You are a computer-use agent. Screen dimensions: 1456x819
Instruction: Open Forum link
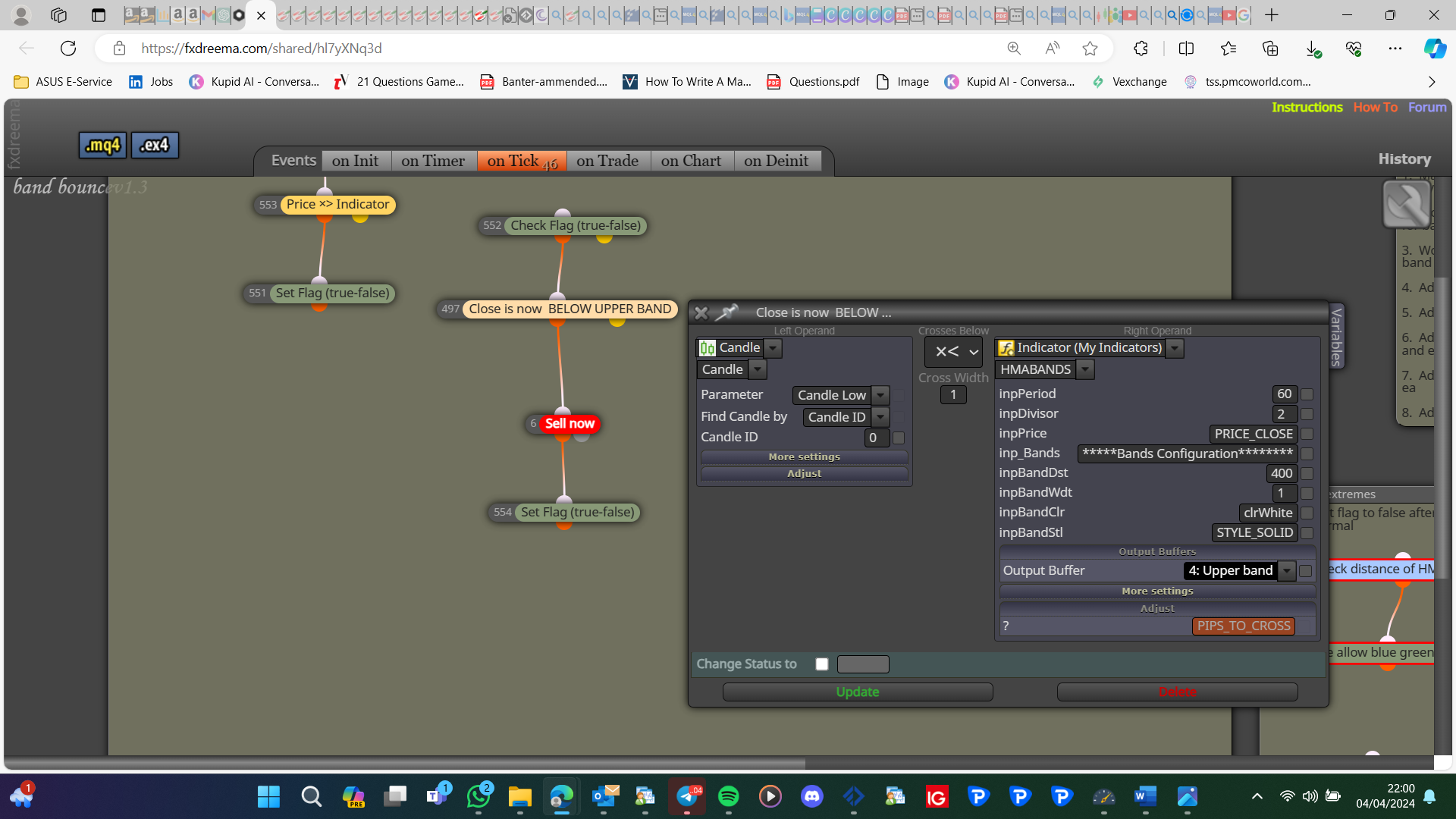(x=1427, y=108)
